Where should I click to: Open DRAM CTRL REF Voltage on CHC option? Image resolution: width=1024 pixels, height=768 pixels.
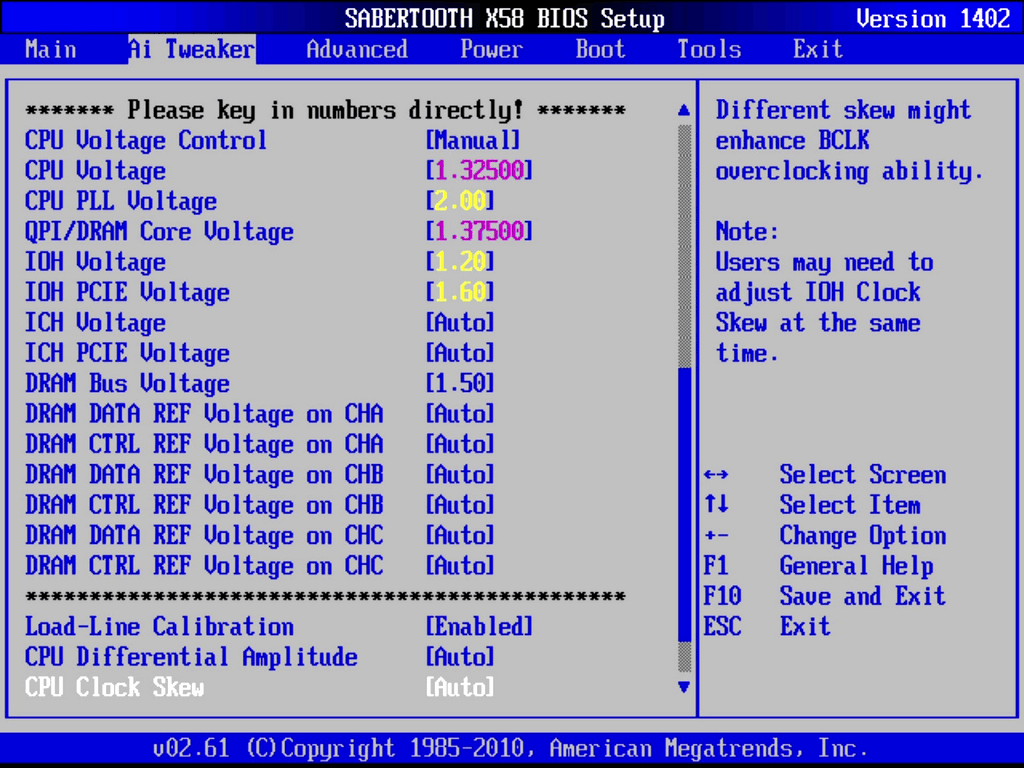(x=460, y=566)
